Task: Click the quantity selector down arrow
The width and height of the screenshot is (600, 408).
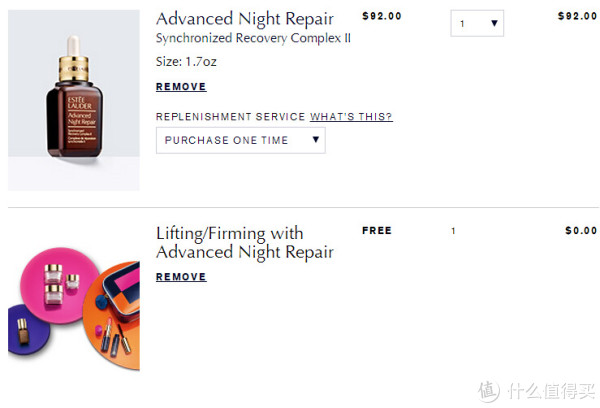Action: pos(494,23)
